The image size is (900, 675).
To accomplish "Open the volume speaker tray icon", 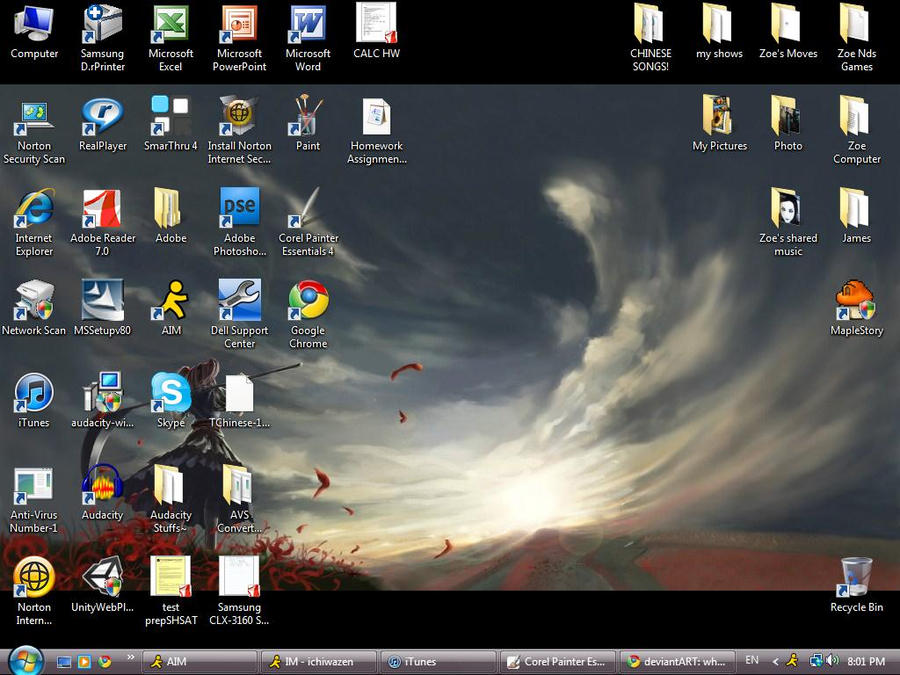I will [832, 661].
